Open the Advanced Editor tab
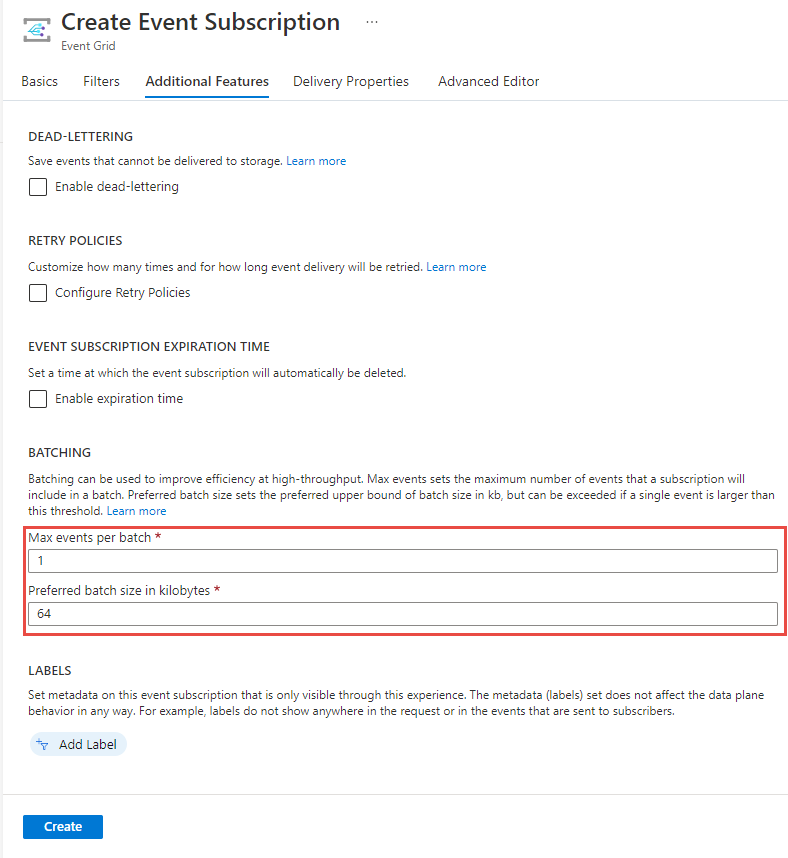 (488, 81)
